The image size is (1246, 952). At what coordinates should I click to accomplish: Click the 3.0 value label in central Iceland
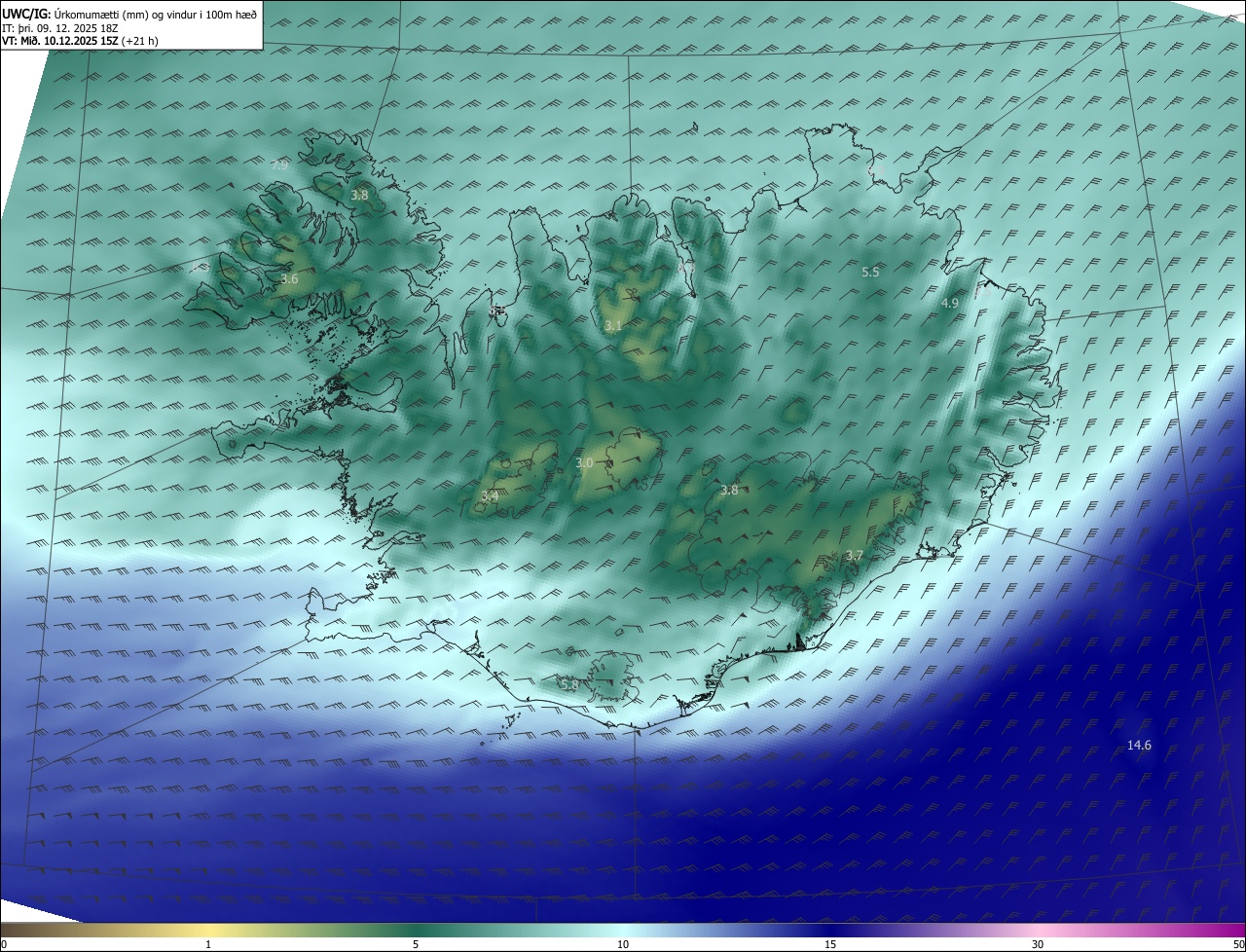tap(584, 463)
